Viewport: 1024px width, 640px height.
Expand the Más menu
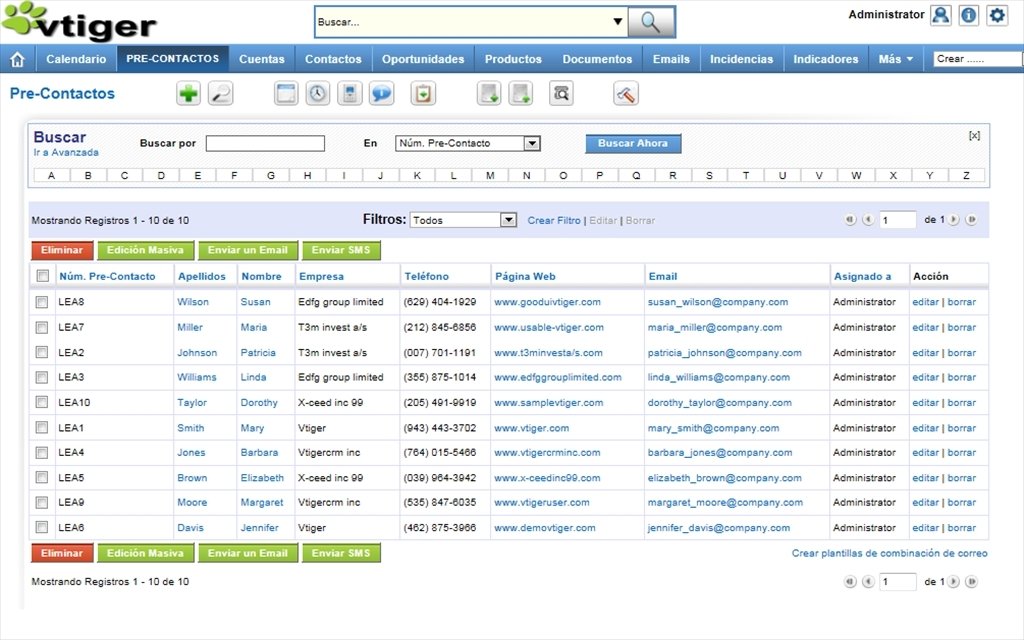tap(895, 59)
